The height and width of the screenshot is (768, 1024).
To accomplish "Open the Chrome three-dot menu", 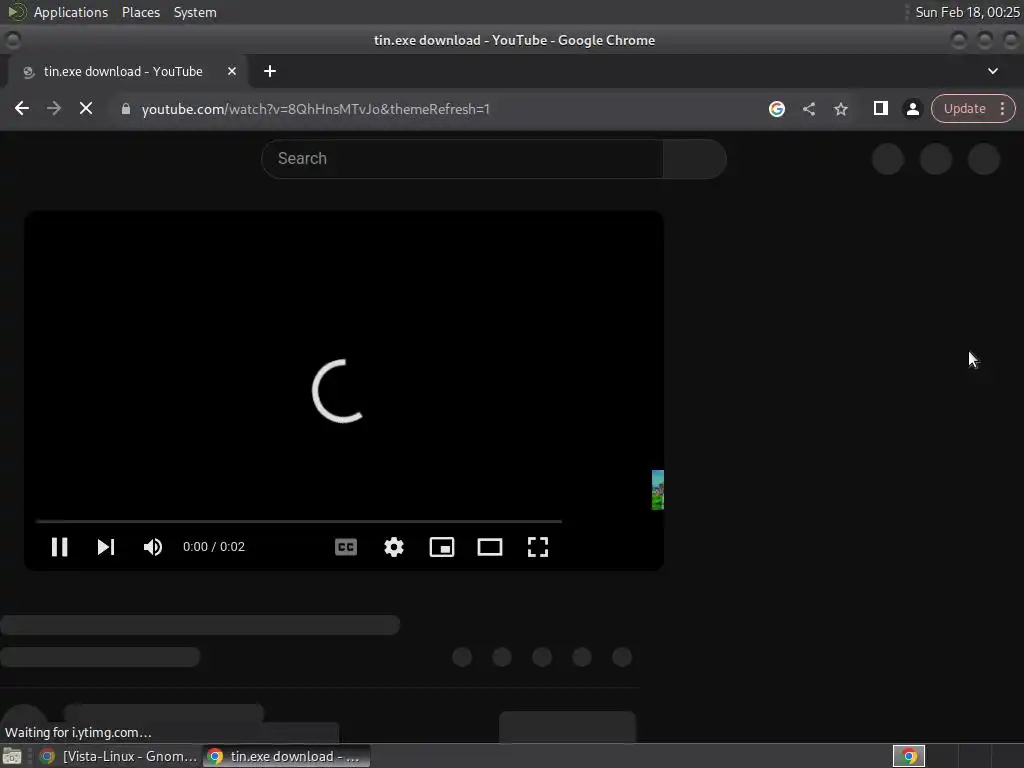I will [1002, 109].
